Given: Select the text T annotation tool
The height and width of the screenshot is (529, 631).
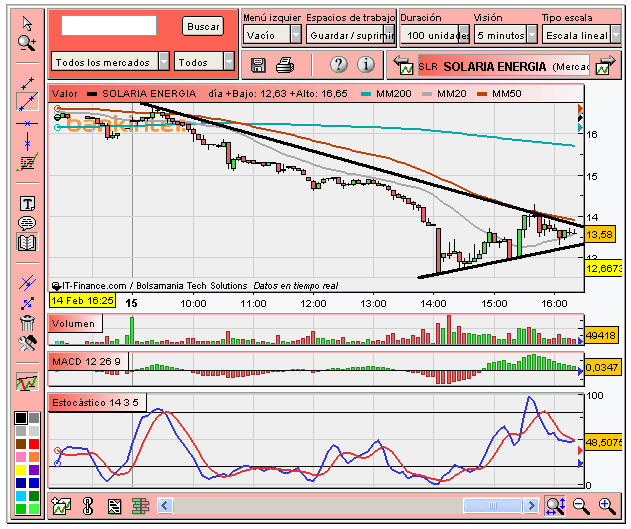Looking at the screenshot, I should 27,204.
